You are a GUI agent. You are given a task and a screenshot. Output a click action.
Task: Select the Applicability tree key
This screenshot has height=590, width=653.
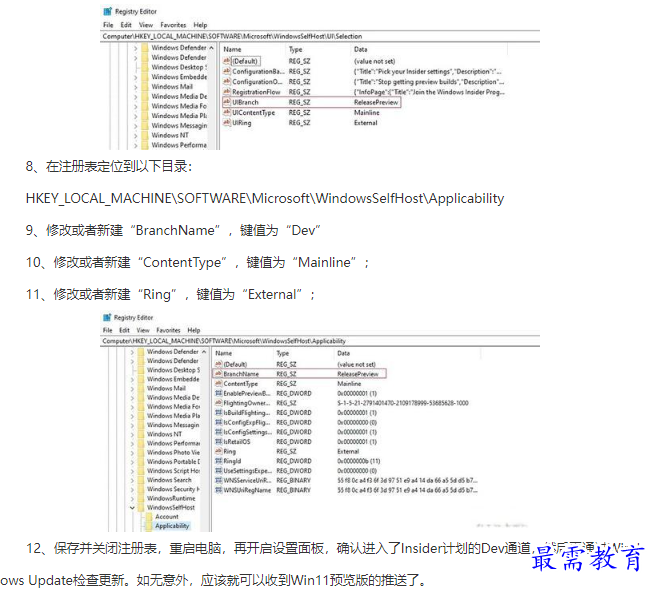click(172, 526)
